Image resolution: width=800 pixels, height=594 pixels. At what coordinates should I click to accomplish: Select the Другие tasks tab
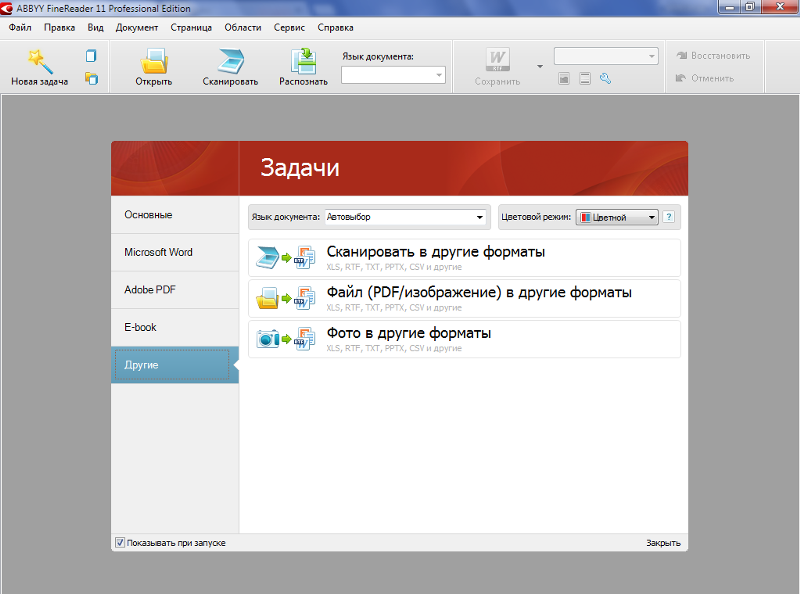click(x=175, y=365)
